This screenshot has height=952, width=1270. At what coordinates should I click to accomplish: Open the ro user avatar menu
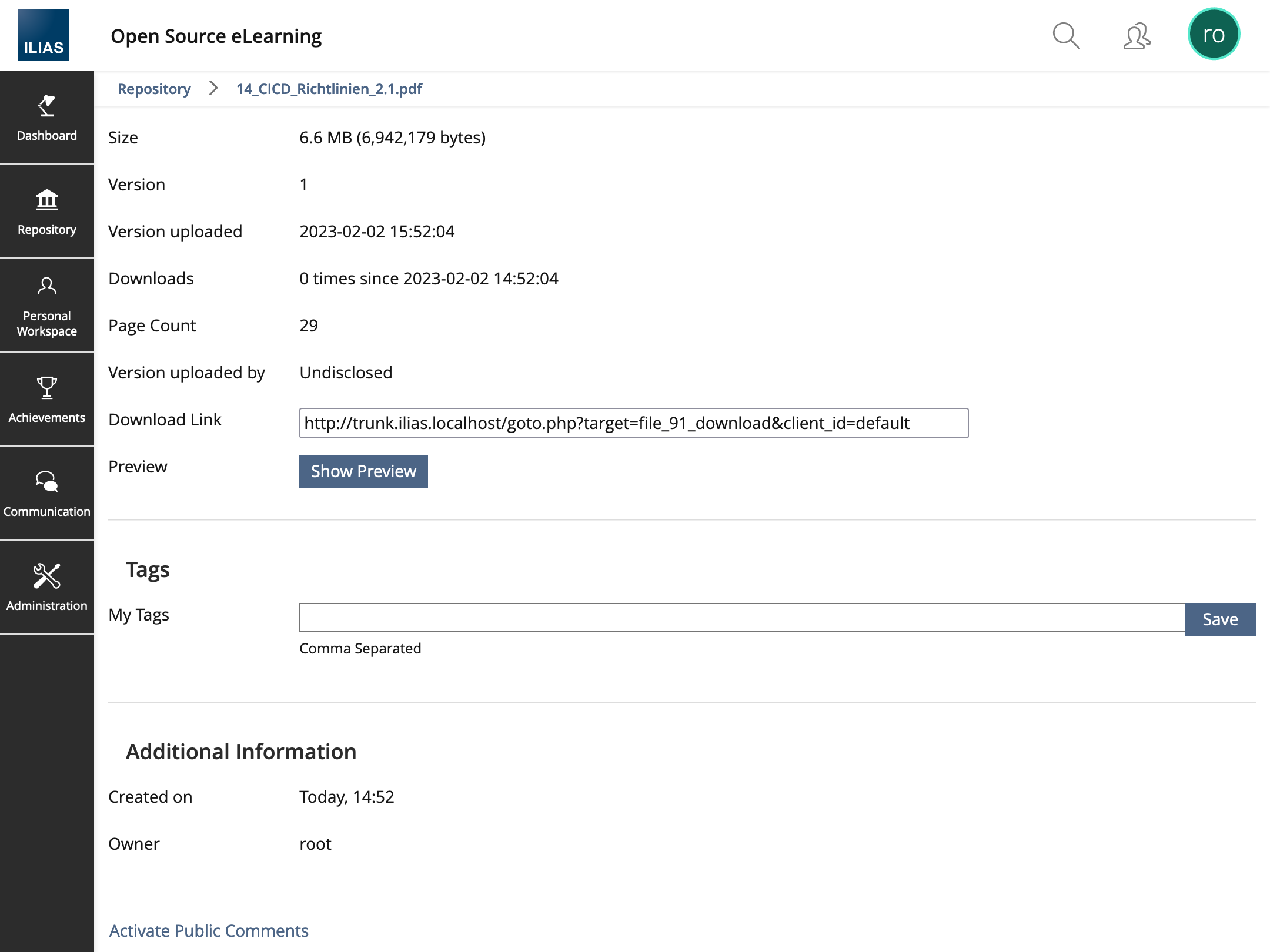(x=1214, y=35)
